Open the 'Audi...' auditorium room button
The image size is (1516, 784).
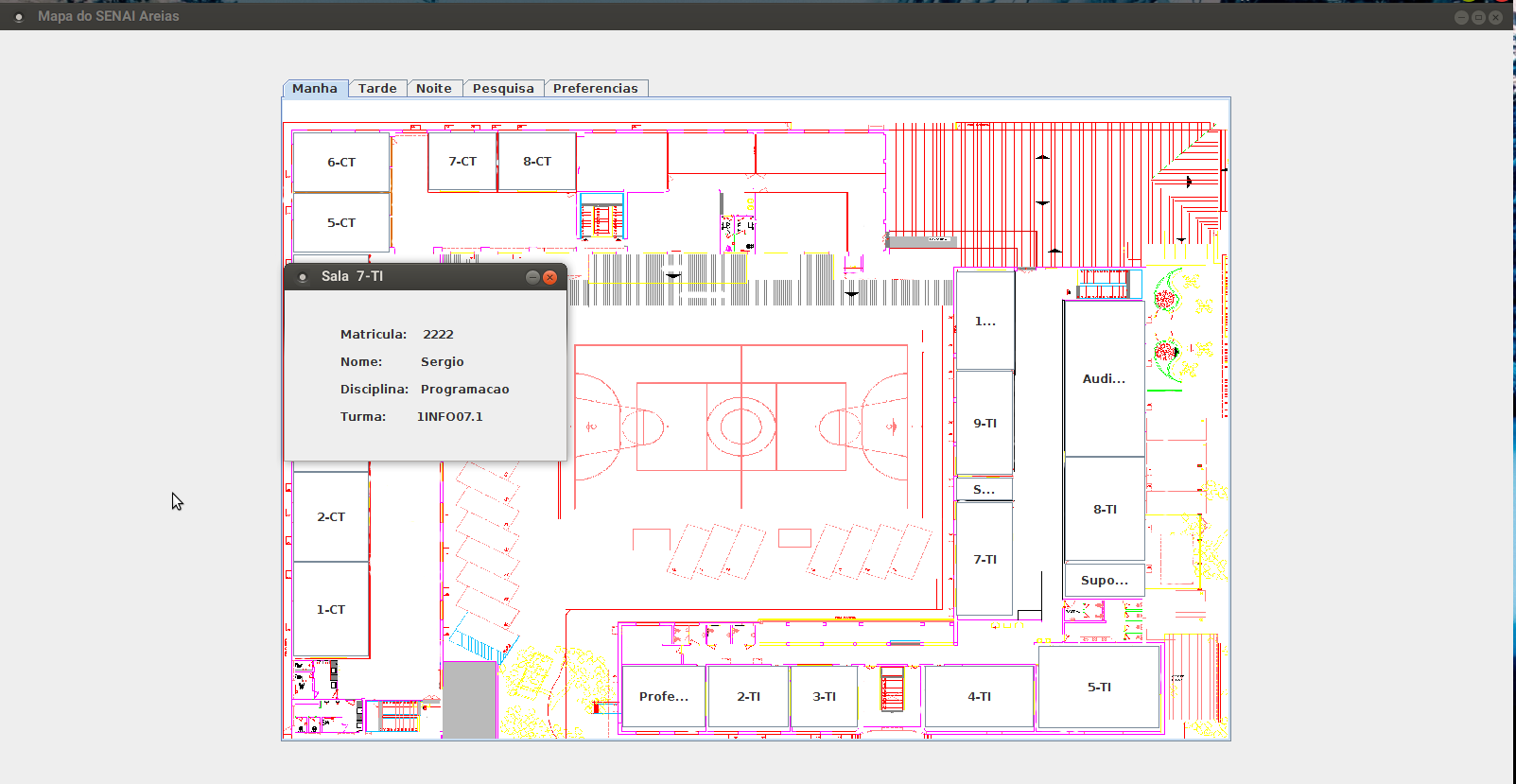click(1105, 378)
